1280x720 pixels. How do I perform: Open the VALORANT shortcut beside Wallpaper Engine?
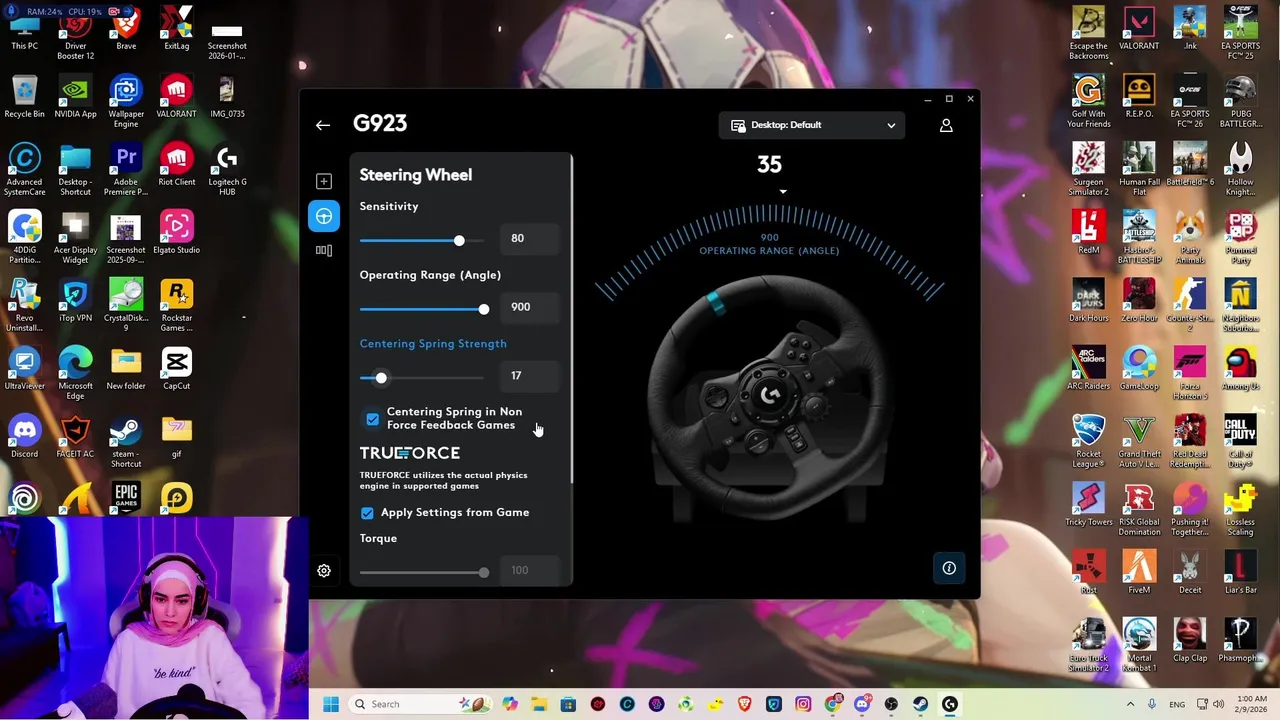pos(176,97)
